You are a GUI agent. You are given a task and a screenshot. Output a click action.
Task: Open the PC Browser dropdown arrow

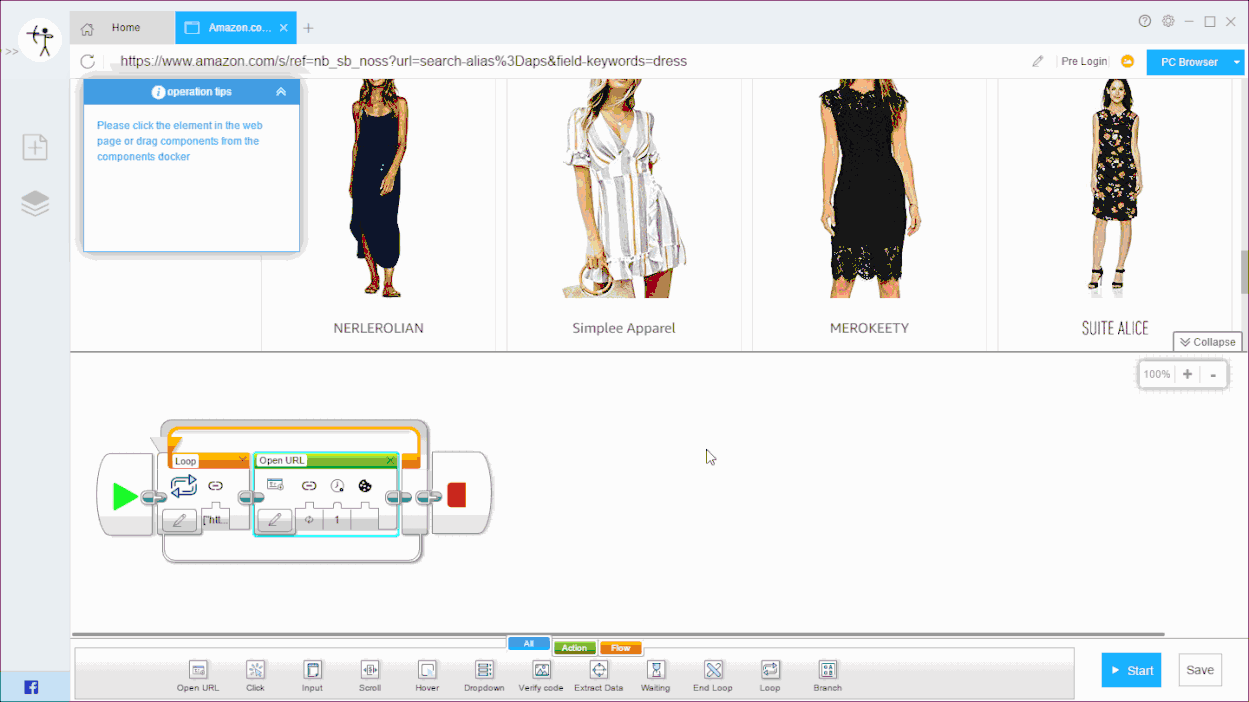click(1237, 62)
